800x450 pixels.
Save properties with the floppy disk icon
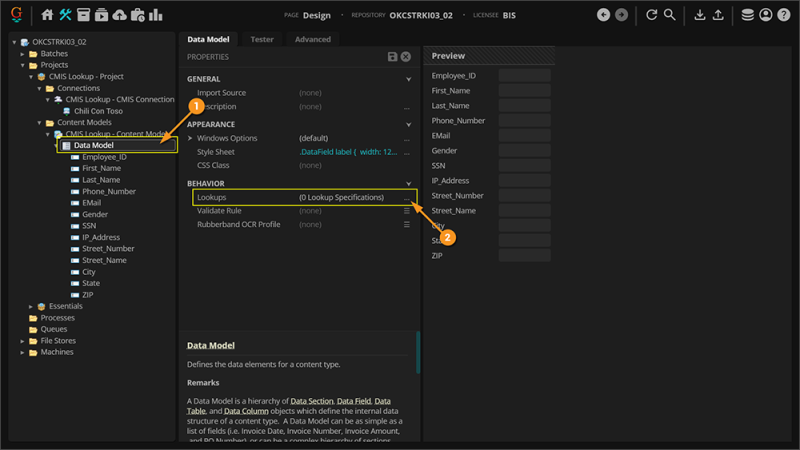393,57
